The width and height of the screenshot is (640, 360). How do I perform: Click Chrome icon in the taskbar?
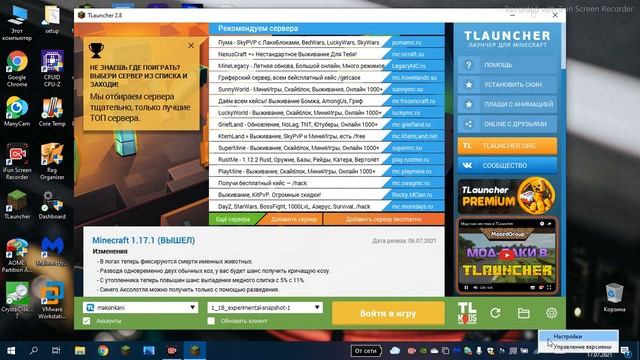103,350
